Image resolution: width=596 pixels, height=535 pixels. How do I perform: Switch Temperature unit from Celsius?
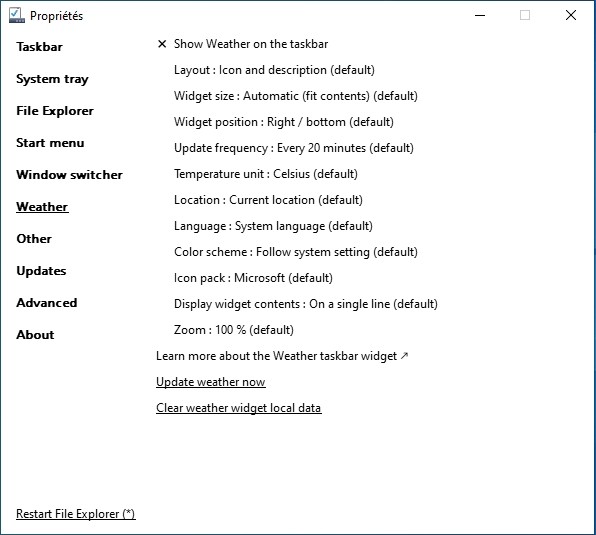click(266, 174)
